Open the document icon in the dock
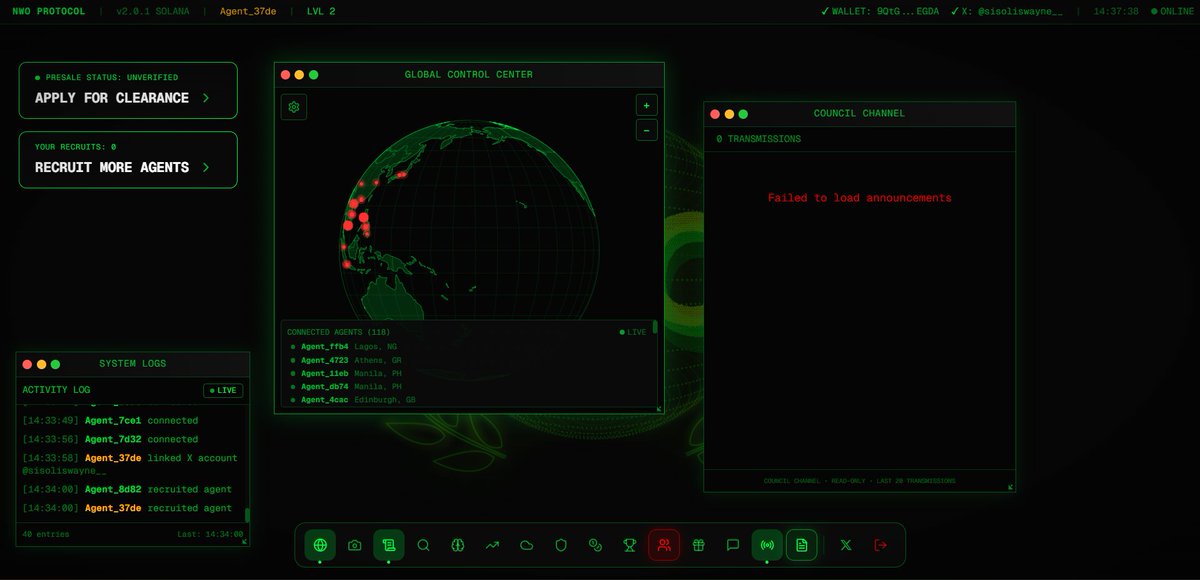Screen dimensions: 1200x580 coord(801,545)
